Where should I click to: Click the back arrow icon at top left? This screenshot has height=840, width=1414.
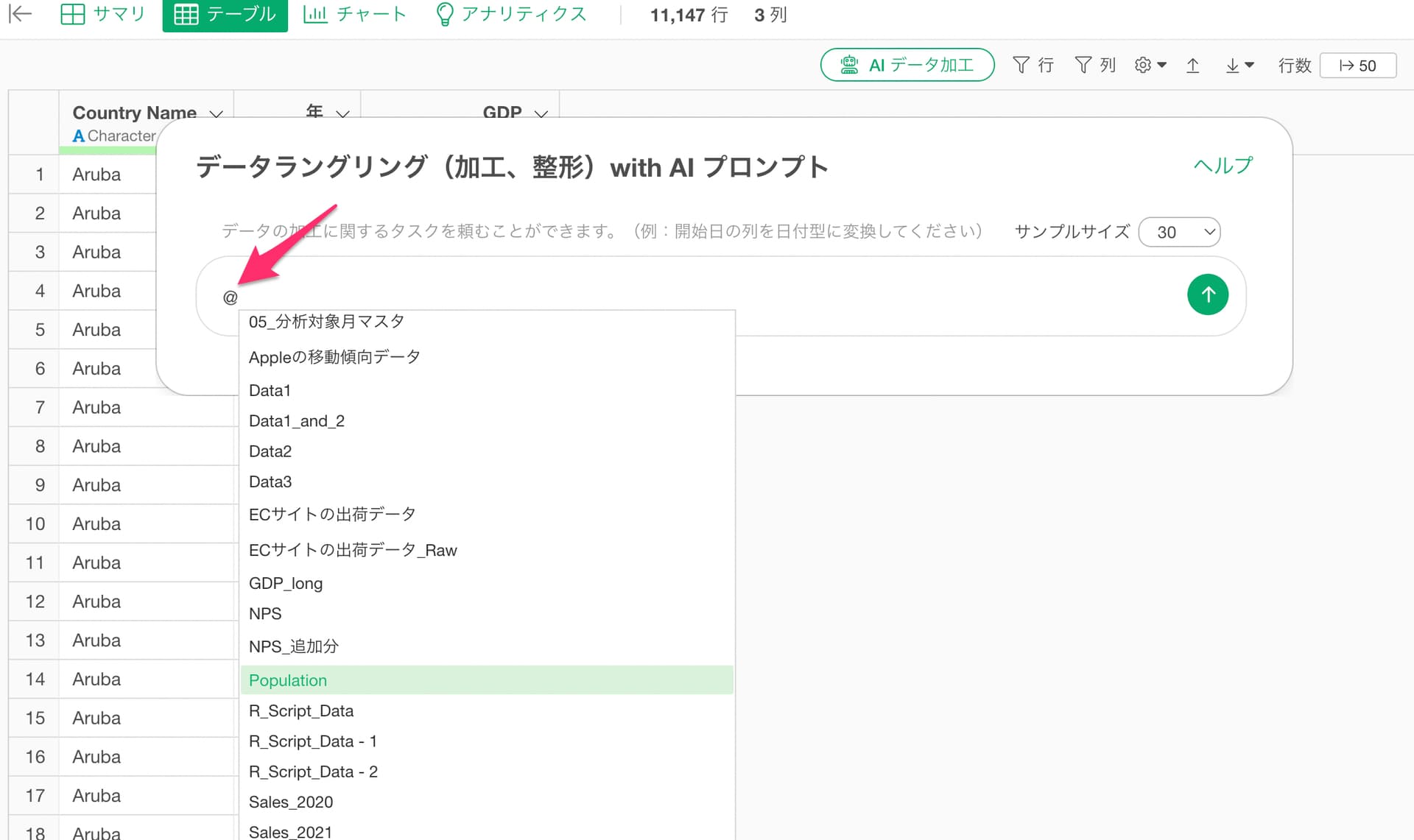coord(21,14)
